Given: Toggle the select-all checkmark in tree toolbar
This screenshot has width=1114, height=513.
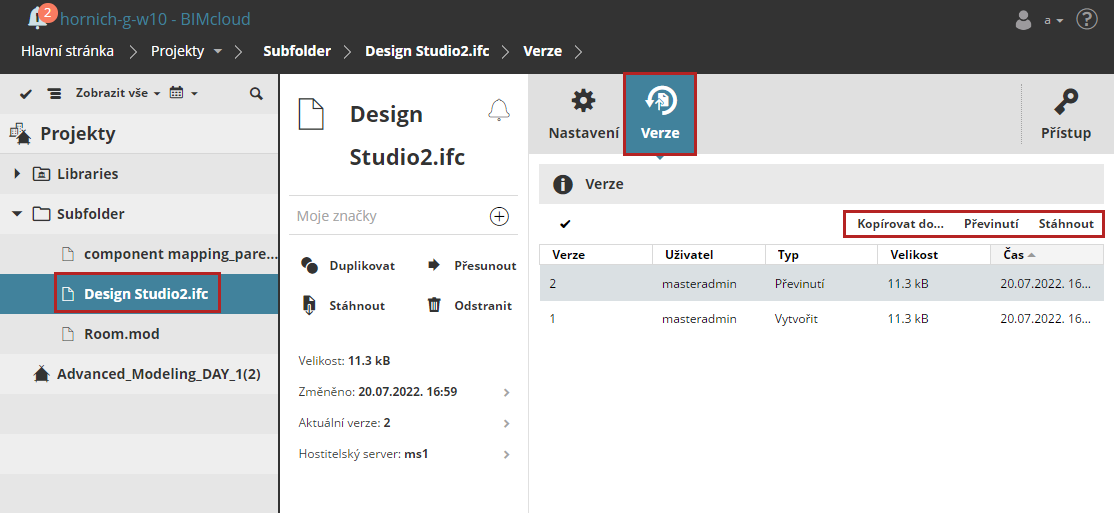Looking at the screenshot, I should point(26,93).
